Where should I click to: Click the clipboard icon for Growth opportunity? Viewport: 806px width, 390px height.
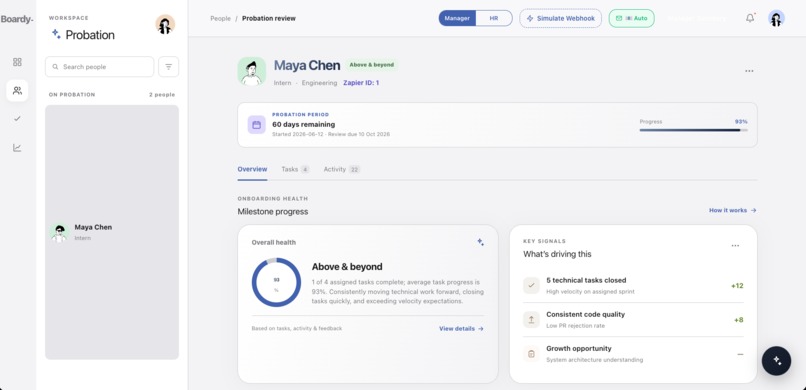point(532,354)
